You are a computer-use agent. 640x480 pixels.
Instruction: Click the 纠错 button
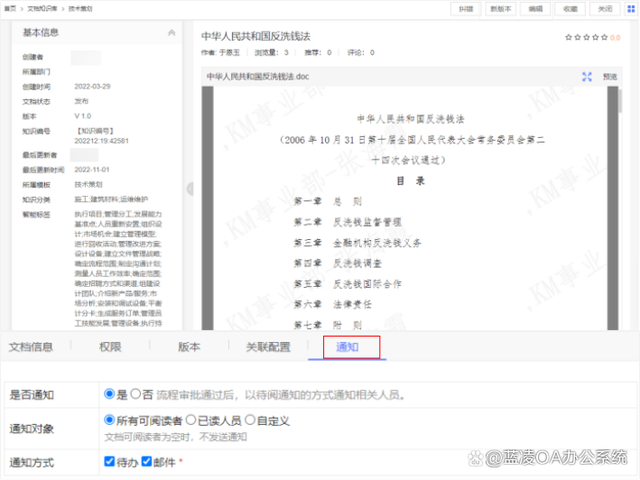[466, 8]
